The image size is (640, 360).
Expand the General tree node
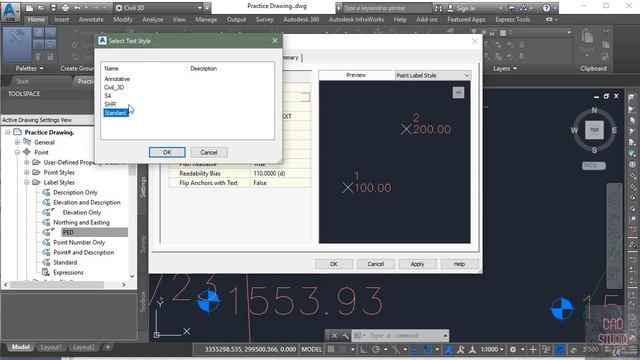click(x=17, y=142)
